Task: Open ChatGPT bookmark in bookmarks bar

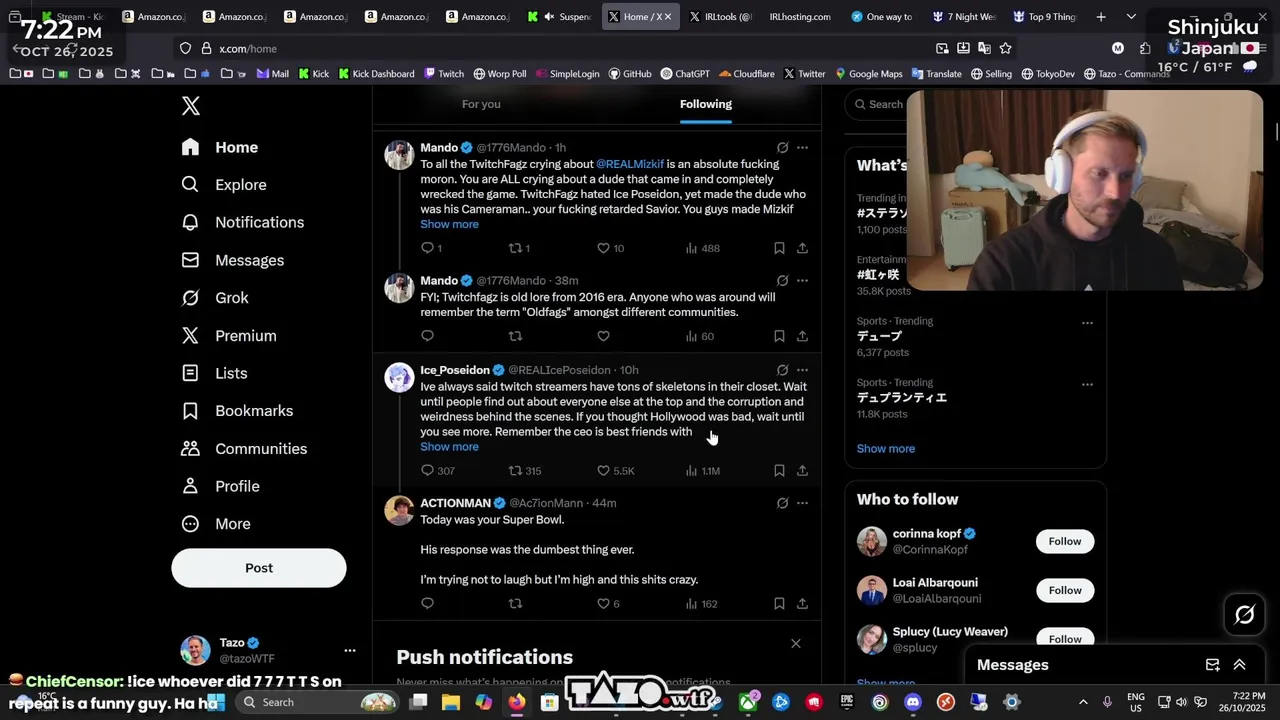Action: [685, 73]
